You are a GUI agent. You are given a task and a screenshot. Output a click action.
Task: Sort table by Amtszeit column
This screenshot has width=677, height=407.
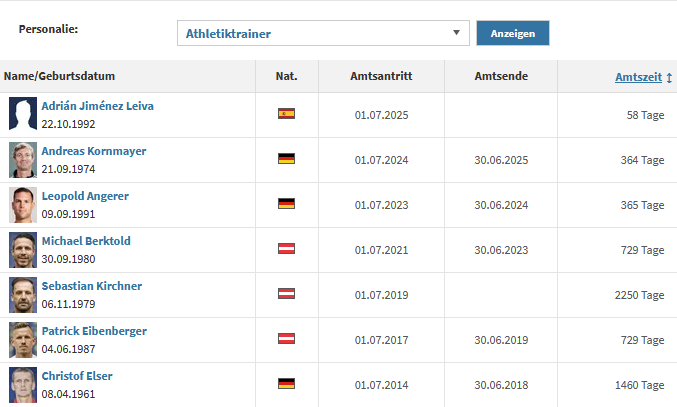pyautogui.click(x=637, y=76)
